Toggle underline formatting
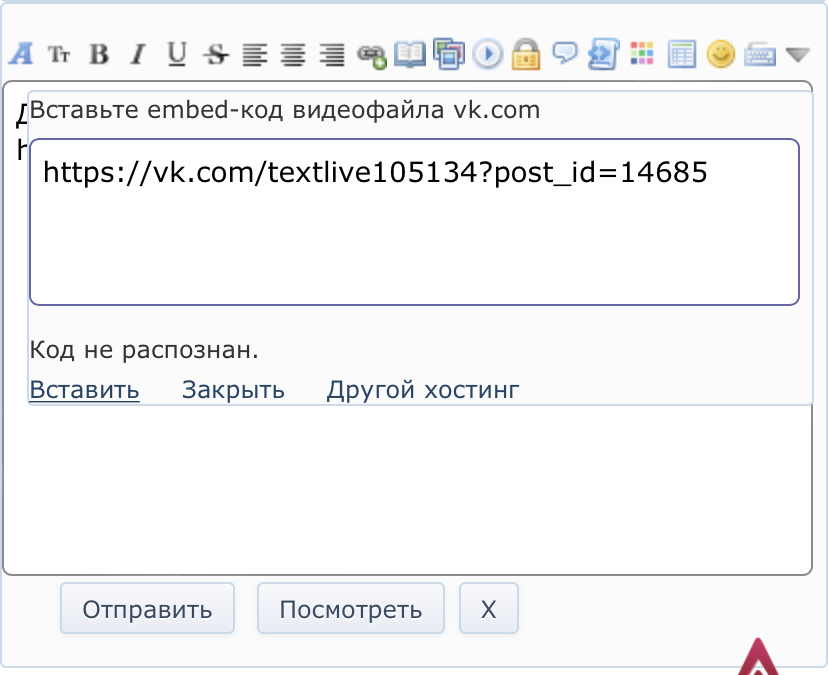The width and height of the screenshot is (828, 675). coord(176,54)
